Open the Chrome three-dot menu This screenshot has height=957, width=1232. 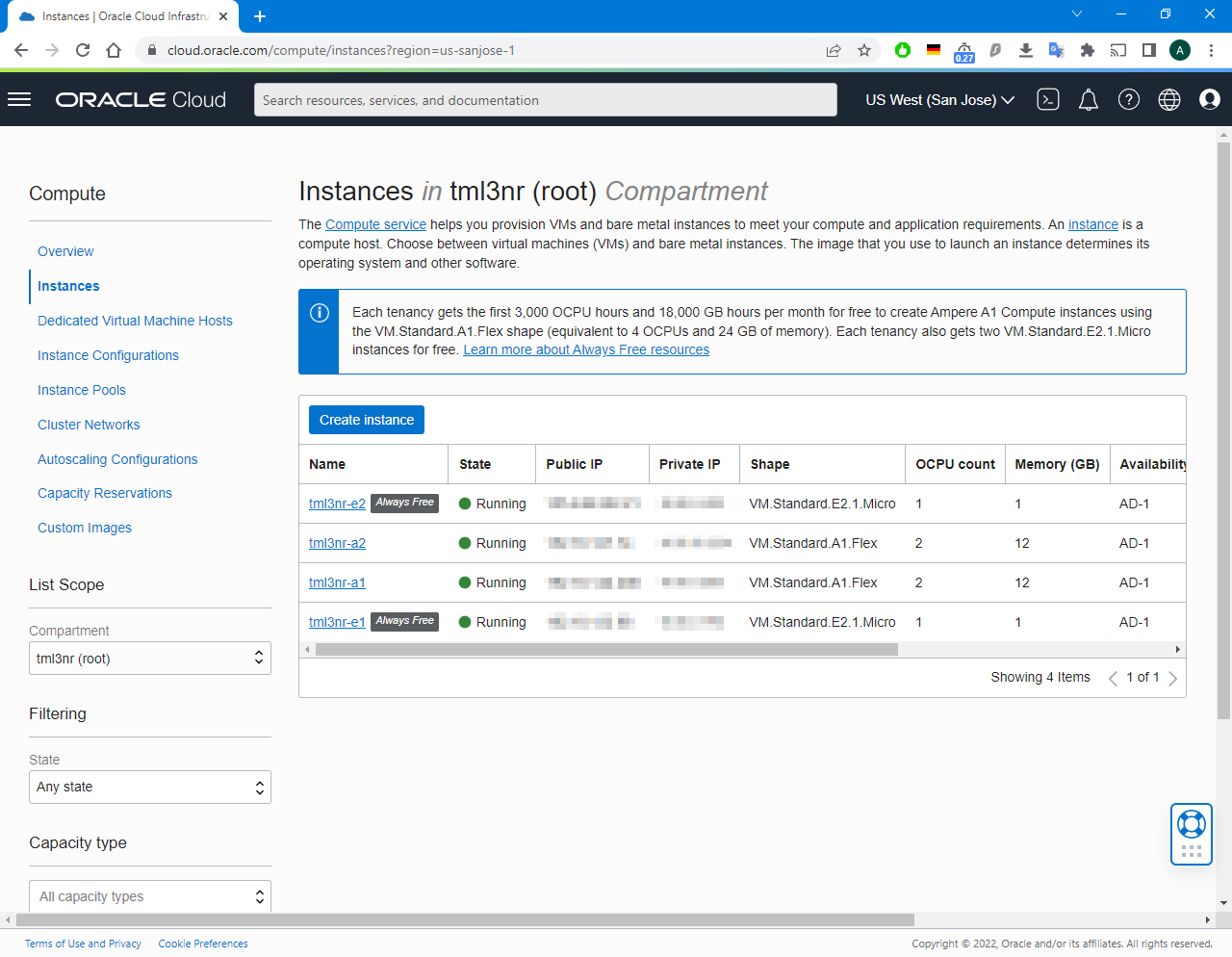click(x=1212, y=50)
